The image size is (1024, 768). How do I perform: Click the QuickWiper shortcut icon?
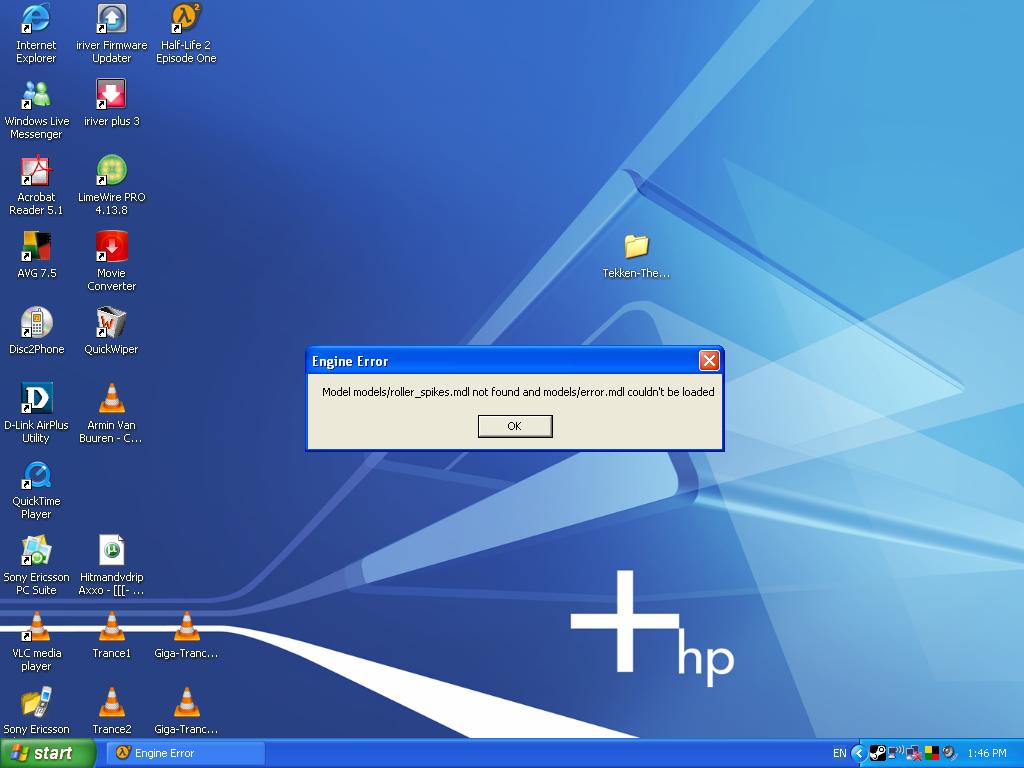[112, 331]
